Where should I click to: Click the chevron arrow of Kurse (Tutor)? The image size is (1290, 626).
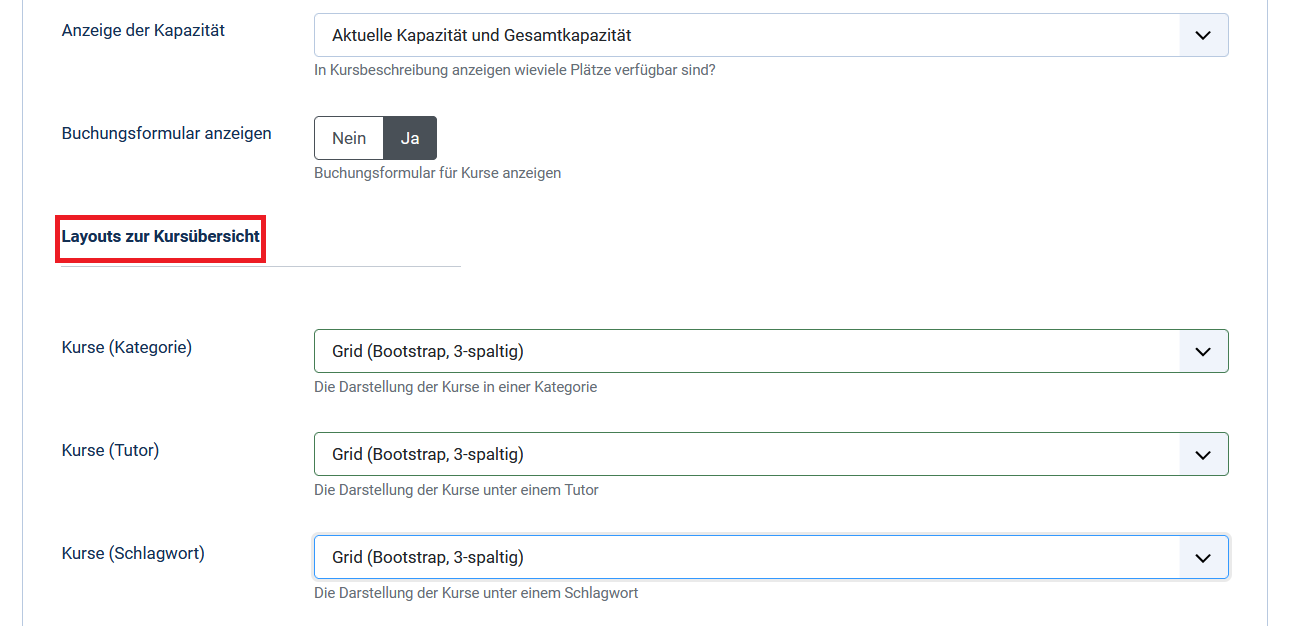coord(1203,455)
